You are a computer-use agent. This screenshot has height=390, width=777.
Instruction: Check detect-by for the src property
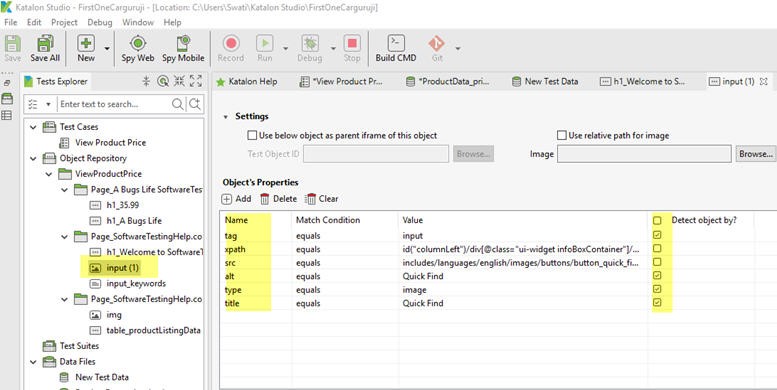[657, 262]
